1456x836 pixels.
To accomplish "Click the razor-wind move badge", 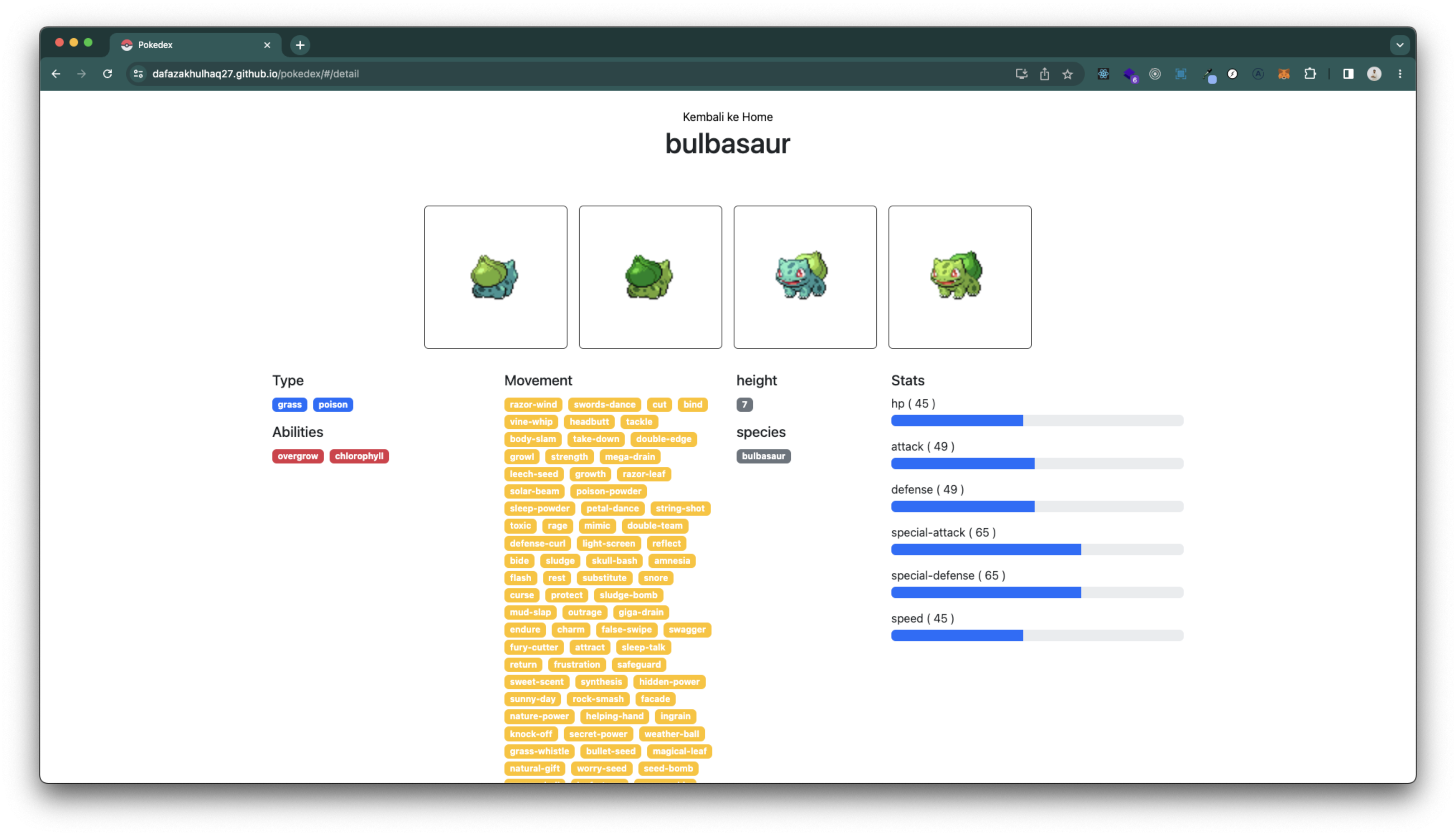I will [x=533, y=404].
